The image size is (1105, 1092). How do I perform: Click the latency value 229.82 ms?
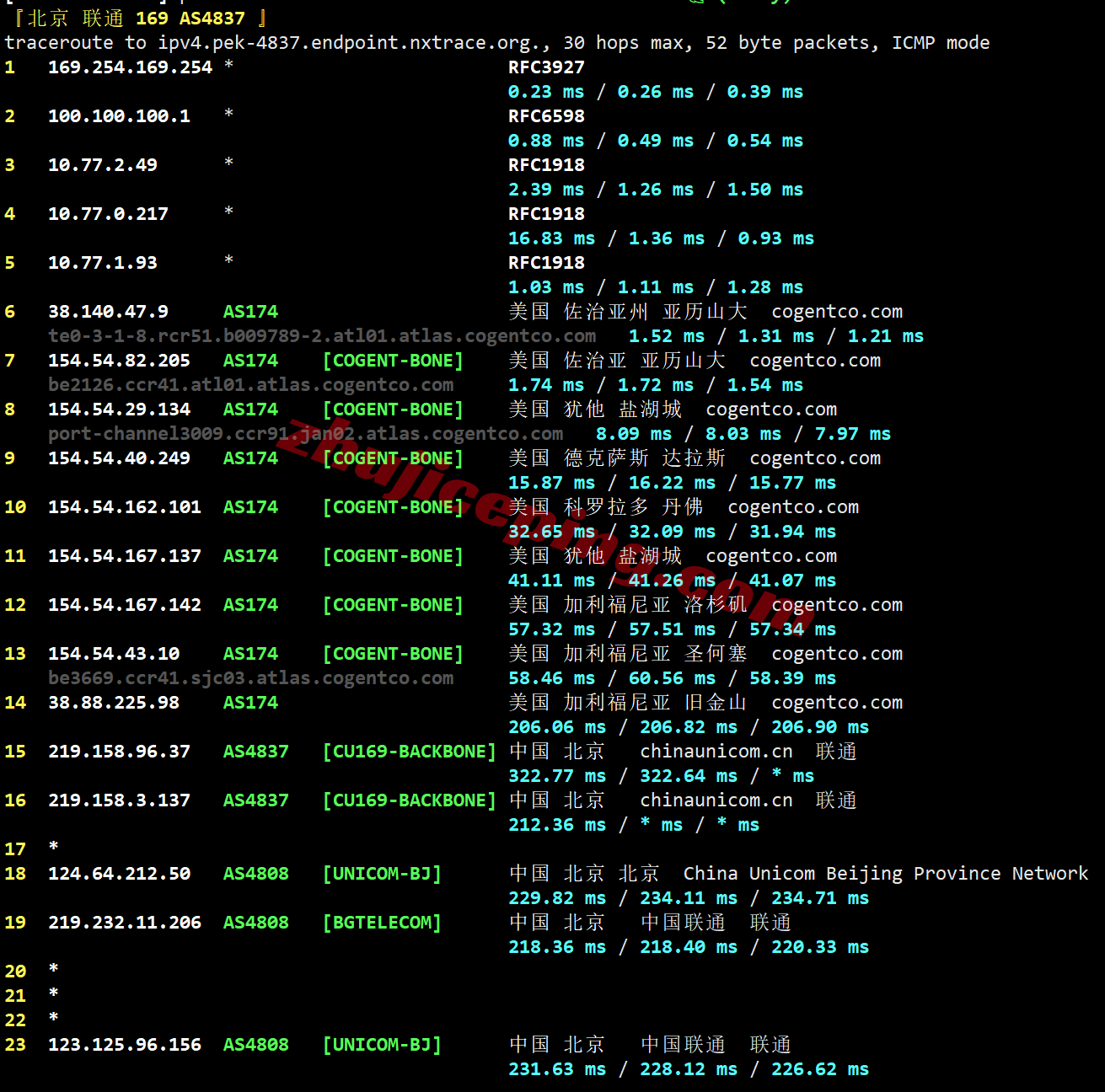tap(557, 898)
